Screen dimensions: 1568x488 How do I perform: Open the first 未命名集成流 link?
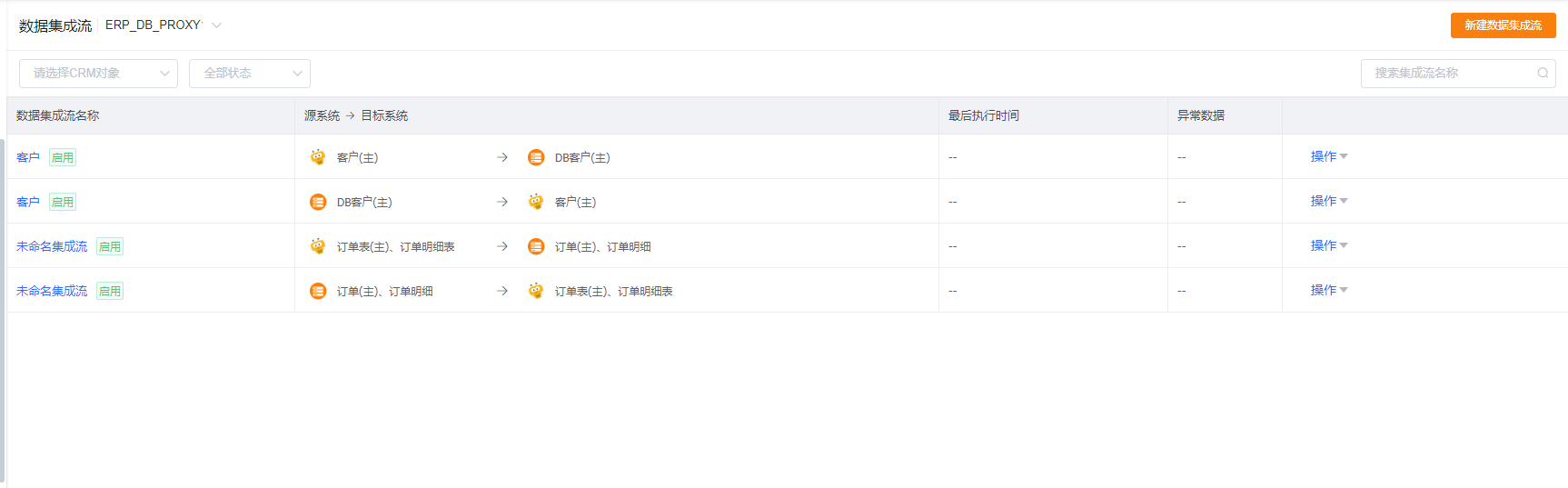(52, 246)
